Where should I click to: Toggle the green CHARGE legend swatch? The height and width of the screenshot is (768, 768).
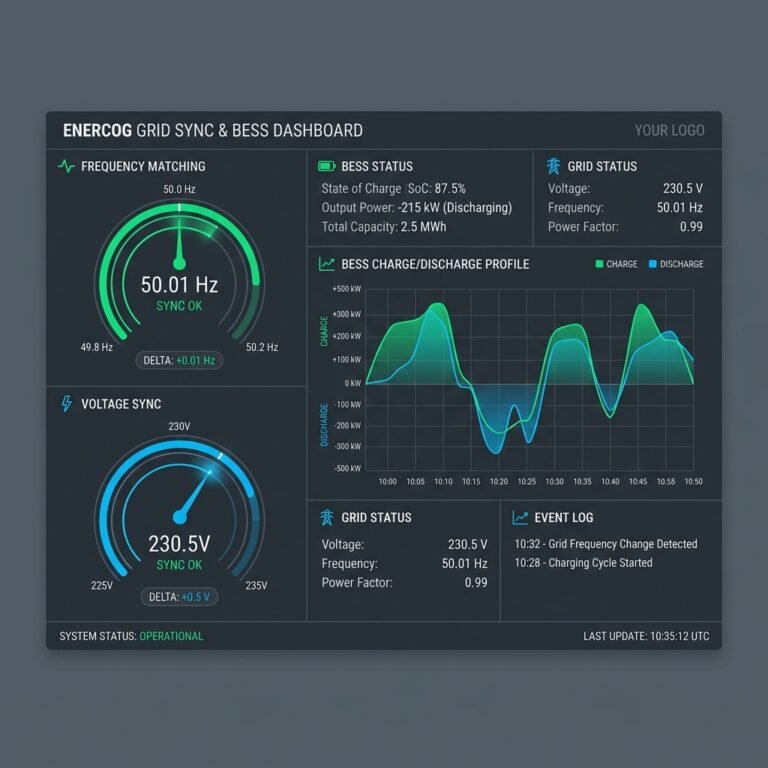[x=599, y=264]
